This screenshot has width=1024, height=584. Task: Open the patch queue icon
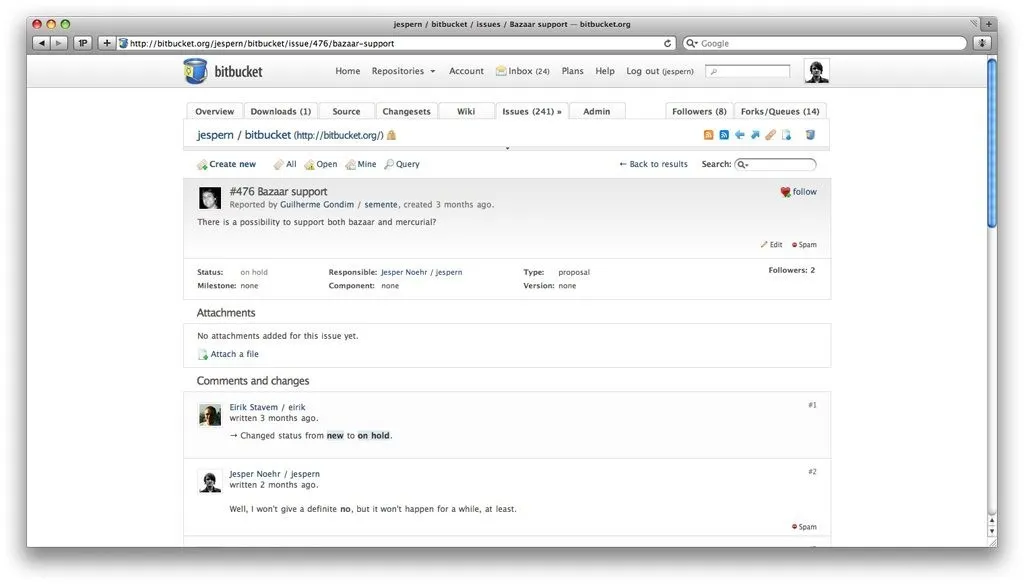coord(771,134)
